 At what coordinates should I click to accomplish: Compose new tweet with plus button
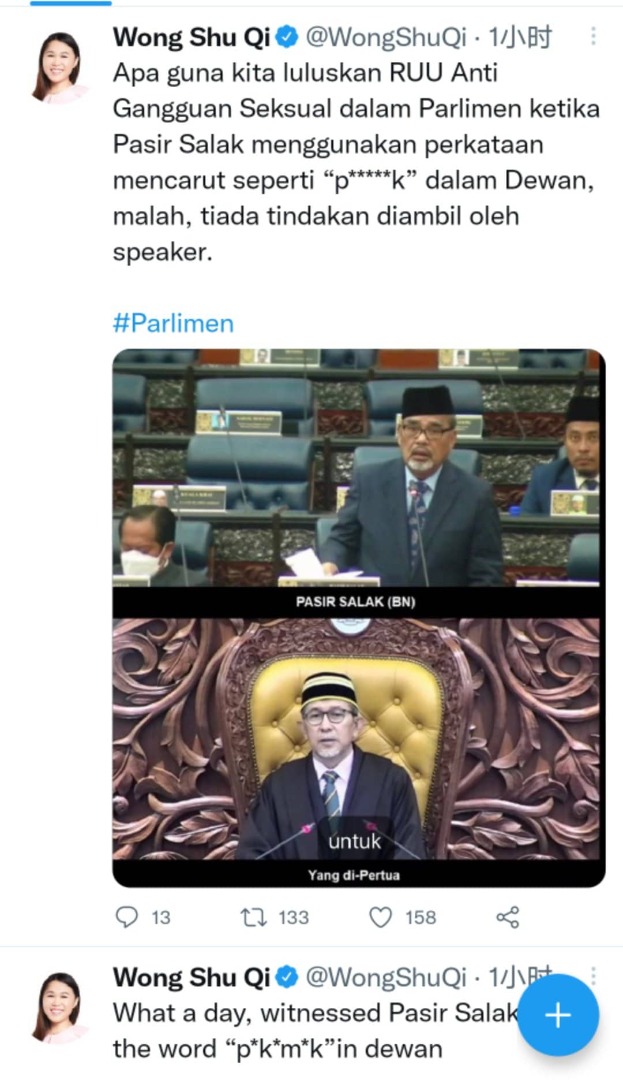pyautogui.click(x=558, y=1015)
